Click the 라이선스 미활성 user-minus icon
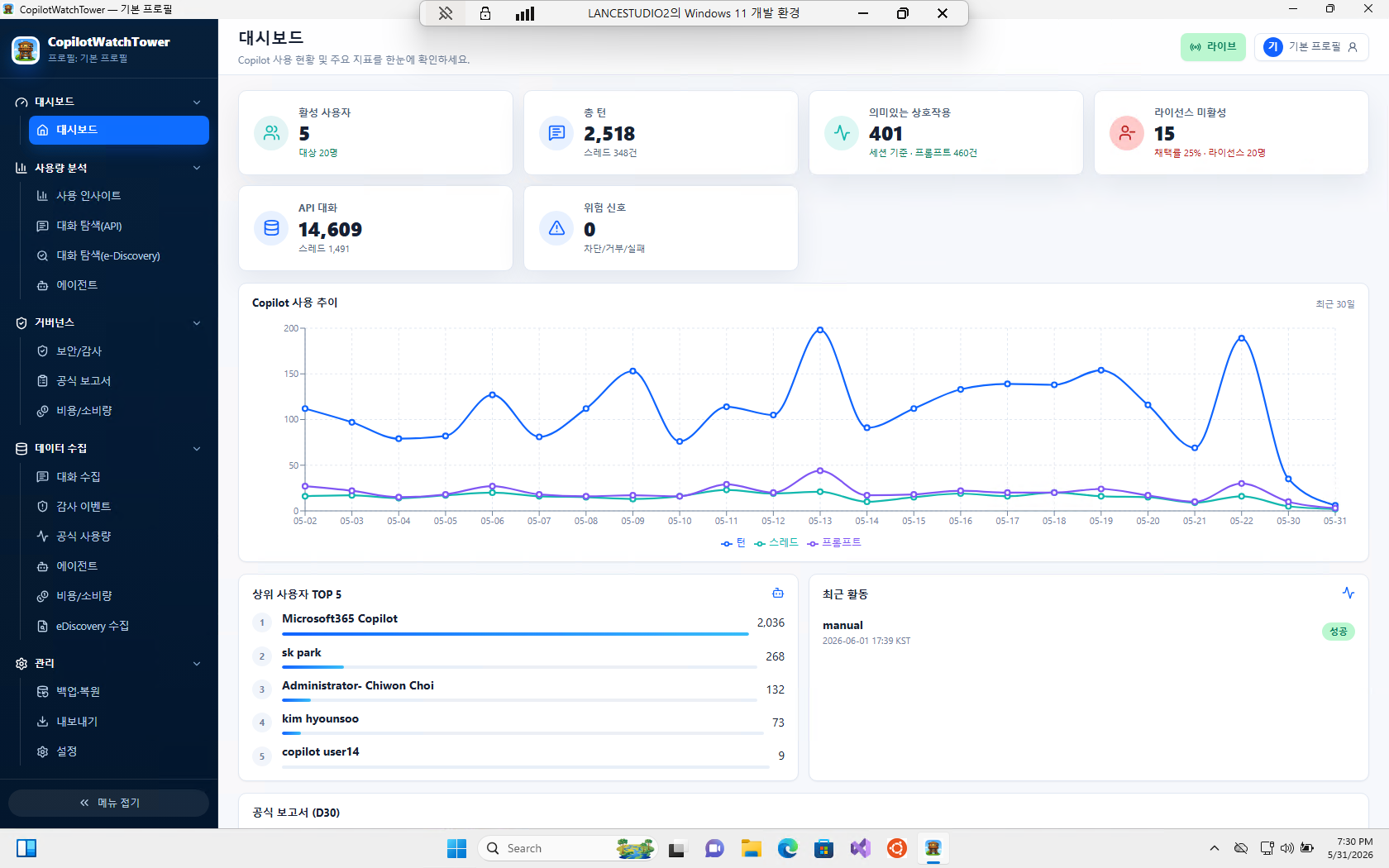1389x868 pixels. pyautogui.click(x=1127, y=132)
